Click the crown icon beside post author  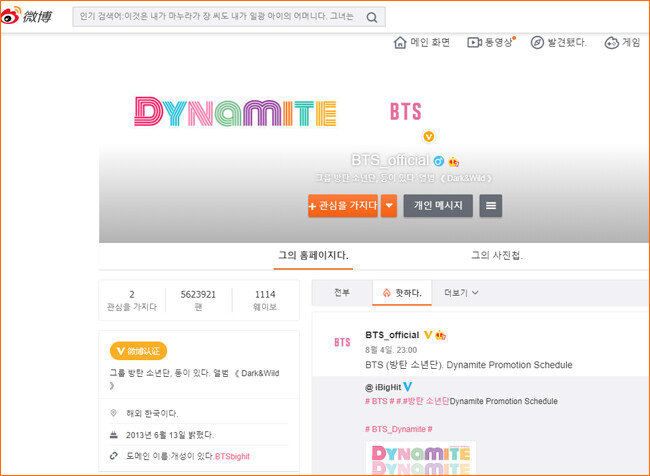tap(440, 335)
